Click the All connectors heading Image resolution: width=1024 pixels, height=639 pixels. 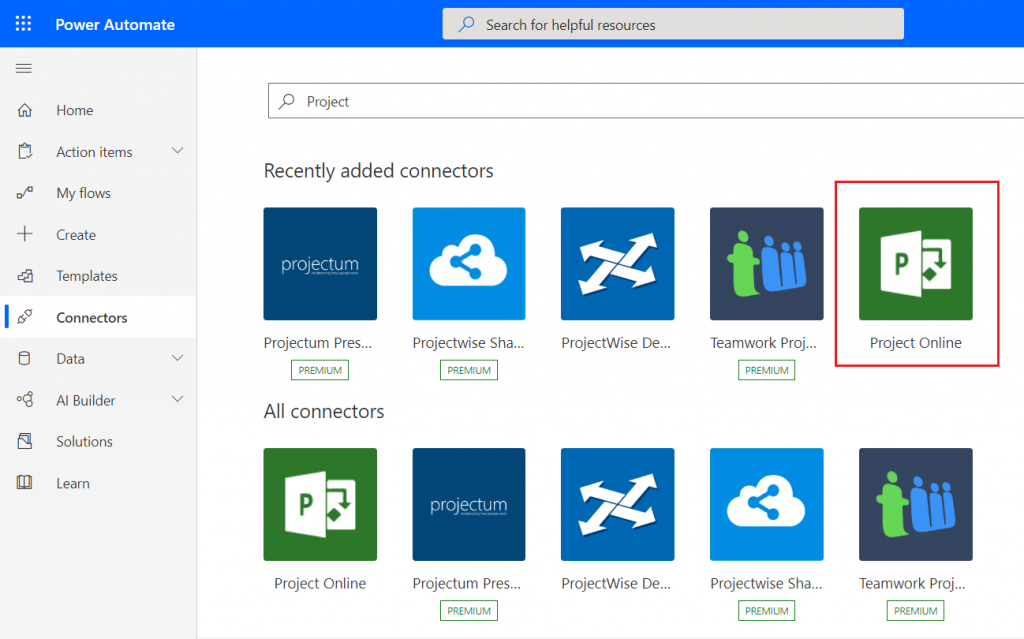324,411
